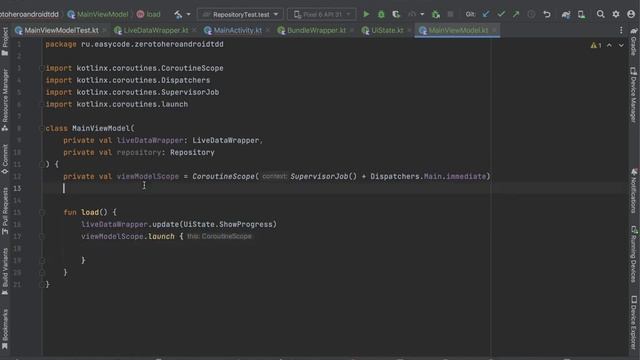Click the Stop square button
This screenshot has height=360, width=640.
coord(450,14)
